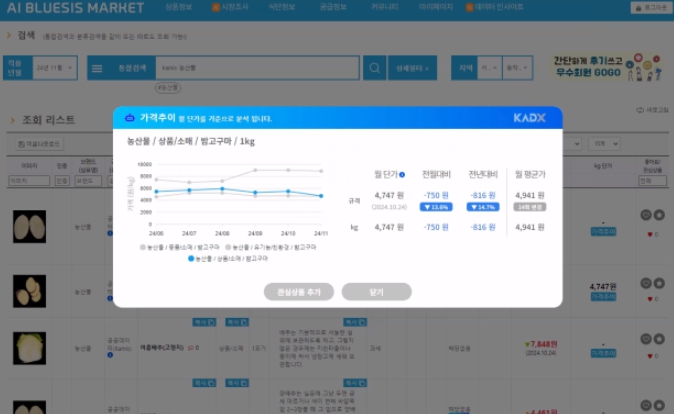Click the 닫기 button in dialog
This screenshot has width=674, height=414.
click(x=376, y=292)
